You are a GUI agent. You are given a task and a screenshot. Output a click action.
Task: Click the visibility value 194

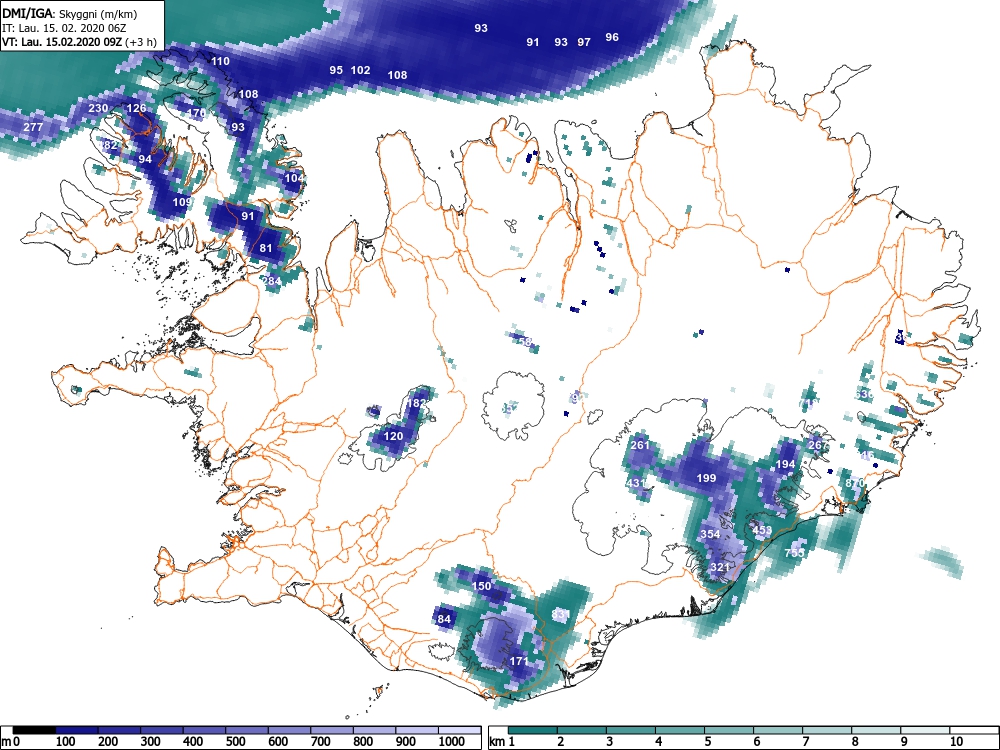tap(786, 464)
